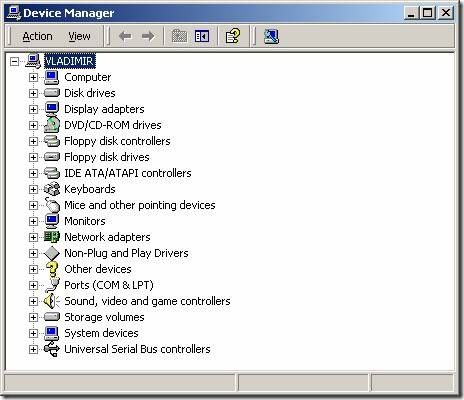Select the VLADIMIR tree label
Screen dimensions: 464x400
coord(70,61)
